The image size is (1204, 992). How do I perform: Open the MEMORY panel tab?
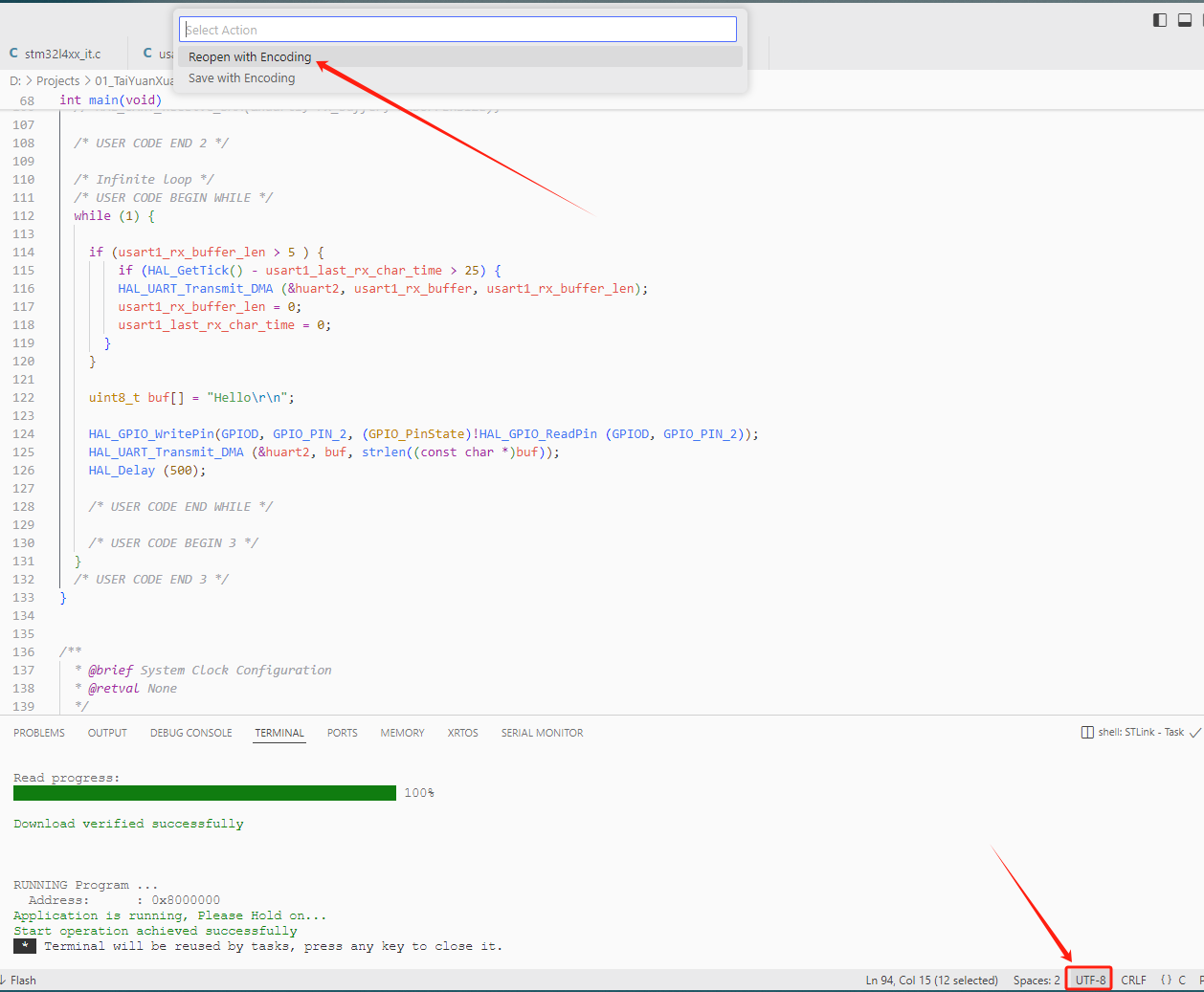402,733
